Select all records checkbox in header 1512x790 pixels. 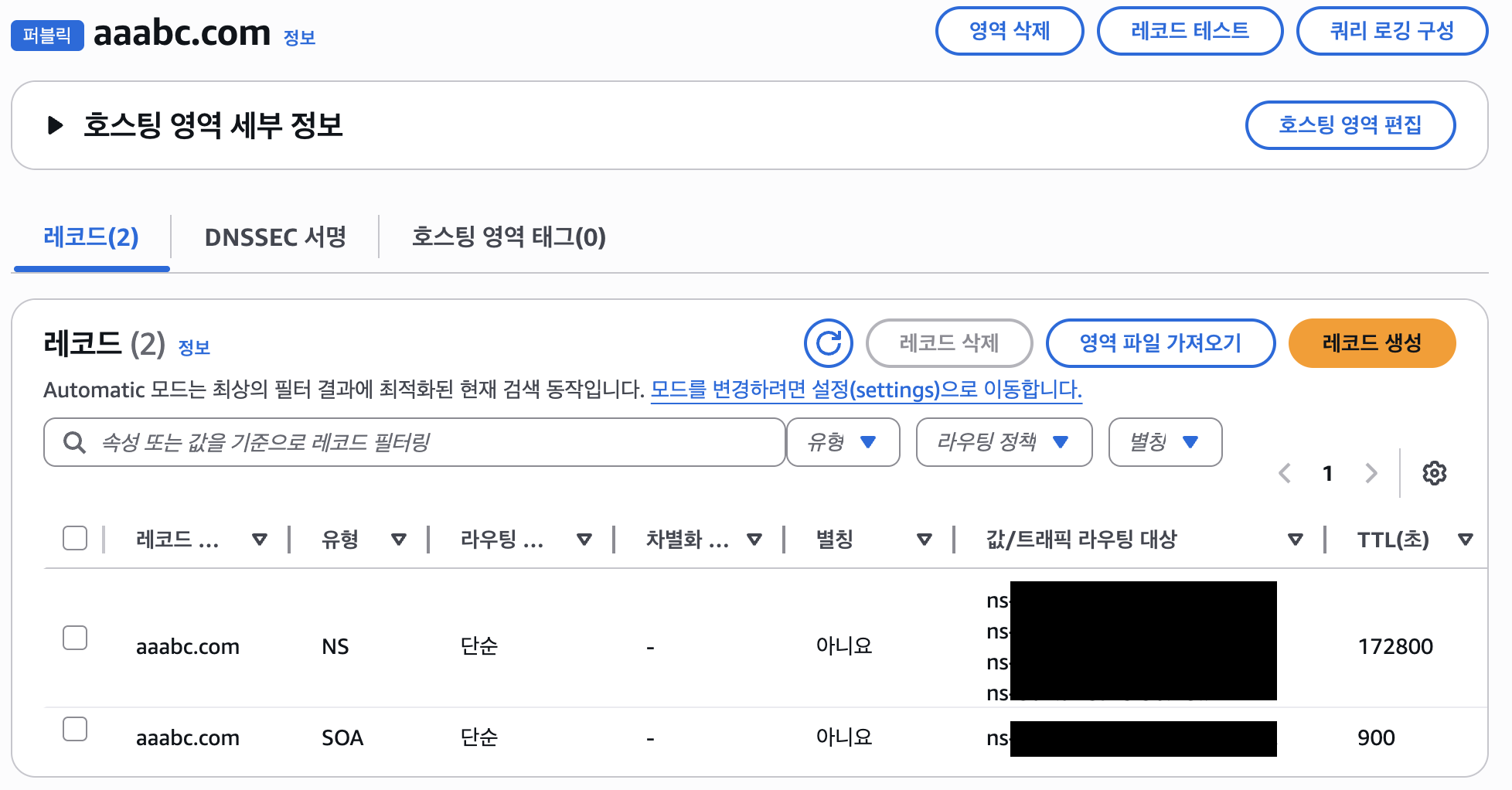pos(75,538)
